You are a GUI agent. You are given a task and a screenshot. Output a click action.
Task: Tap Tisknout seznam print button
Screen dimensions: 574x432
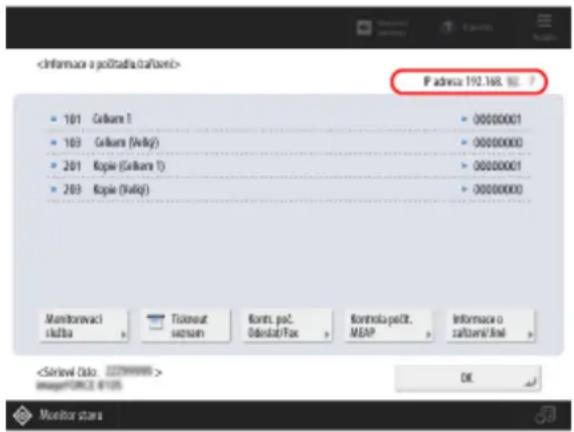(186, 326)
